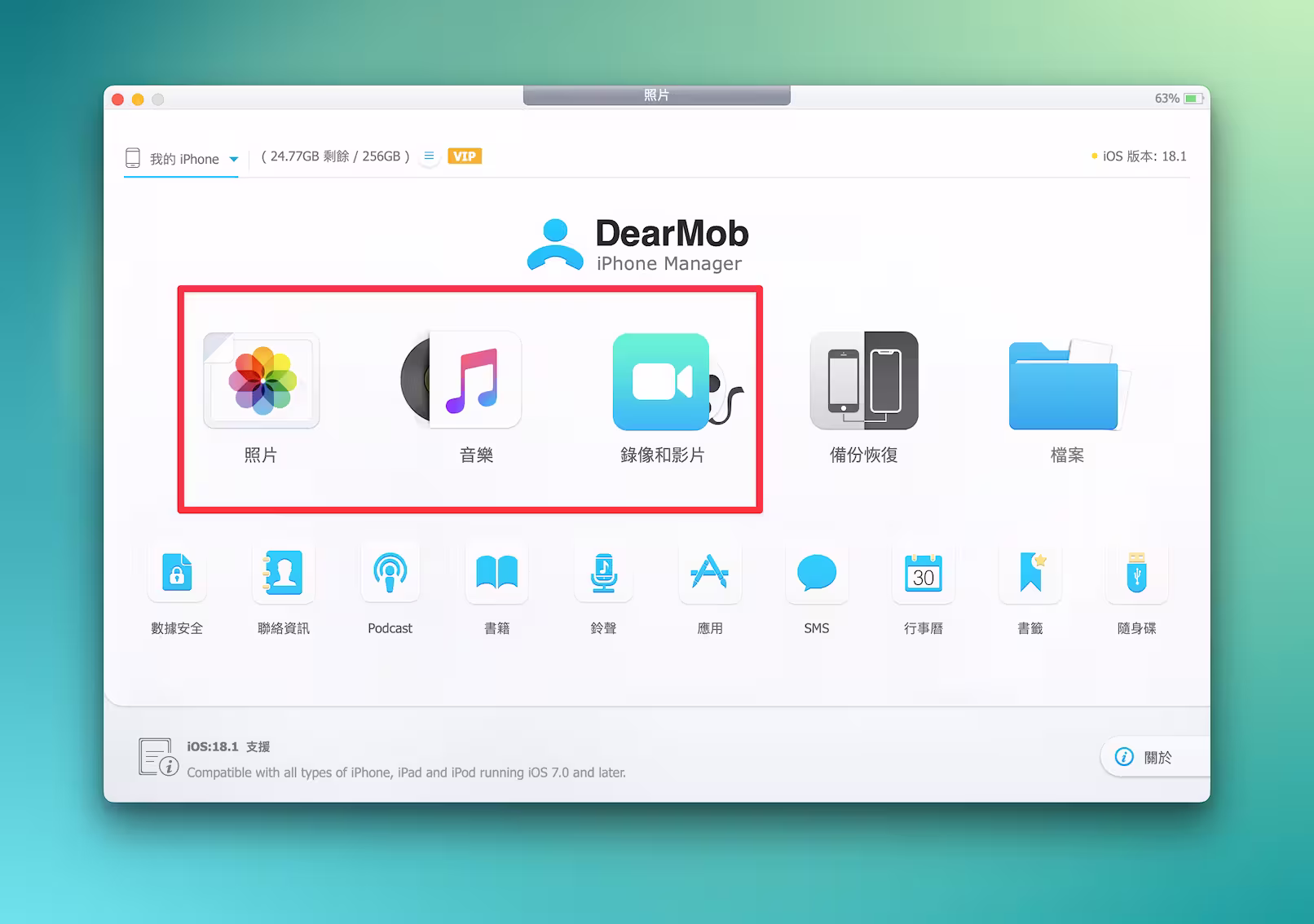Click the 照片 title bar tab
1314x924 pixels.
(656, 95)
